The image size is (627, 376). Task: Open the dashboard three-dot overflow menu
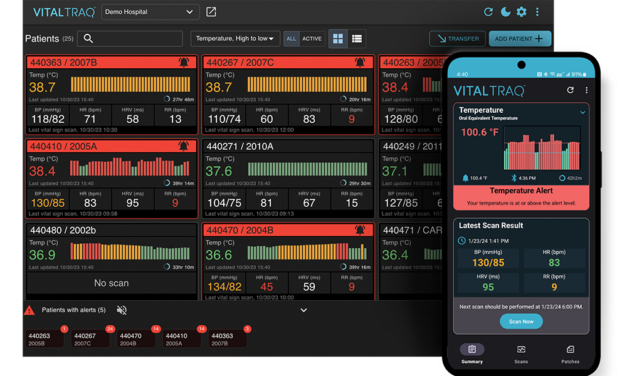[x=537, y=12]
